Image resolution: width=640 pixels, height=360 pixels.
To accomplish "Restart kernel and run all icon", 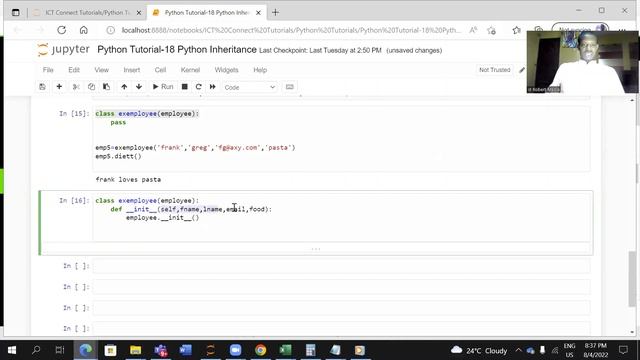I will point(213,87).
